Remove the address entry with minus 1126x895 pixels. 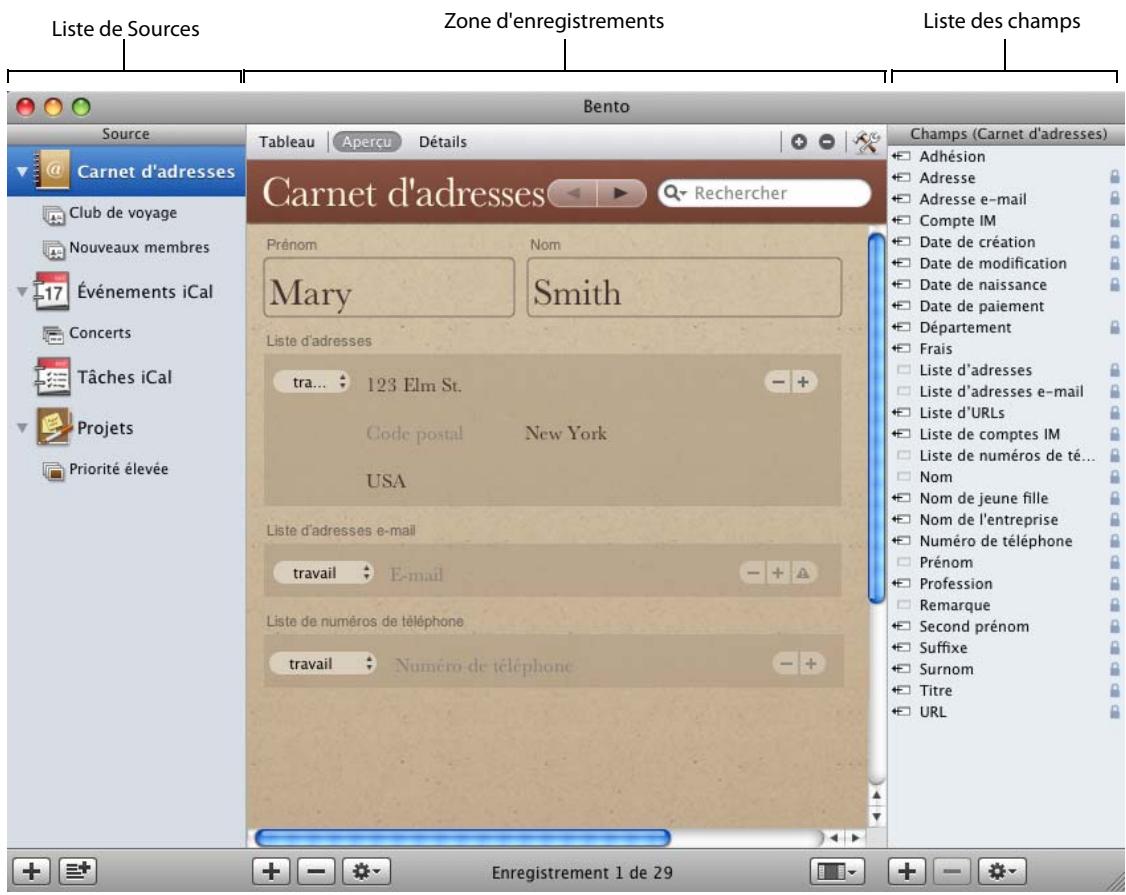(778, 382)
